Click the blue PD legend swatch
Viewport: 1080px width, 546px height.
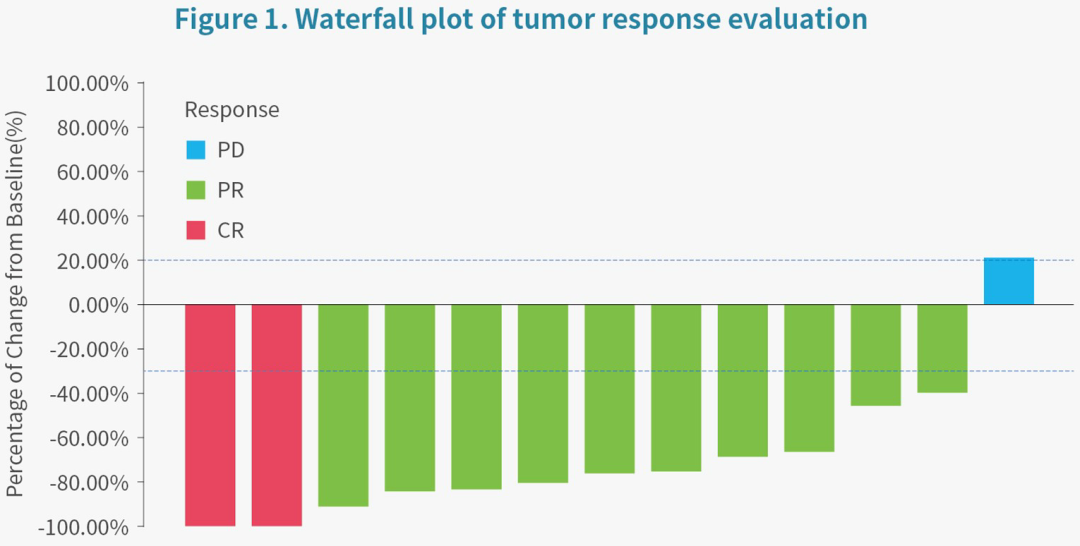[x=196, y=150]
